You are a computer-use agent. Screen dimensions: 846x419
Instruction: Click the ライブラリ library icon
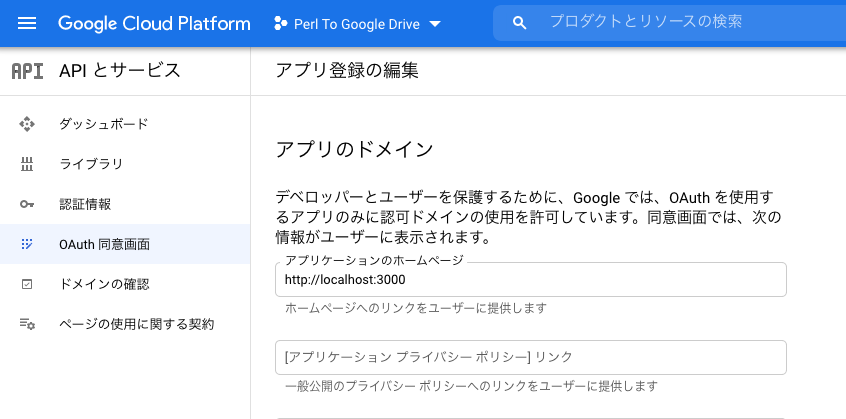coord(26,164)
